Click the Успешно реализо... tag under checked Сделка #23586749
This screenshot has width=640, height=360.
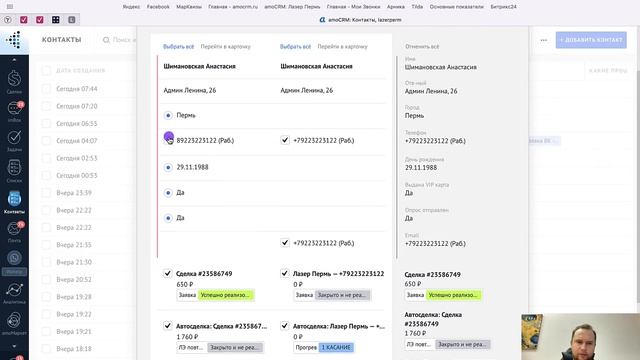tap(226, 295)
